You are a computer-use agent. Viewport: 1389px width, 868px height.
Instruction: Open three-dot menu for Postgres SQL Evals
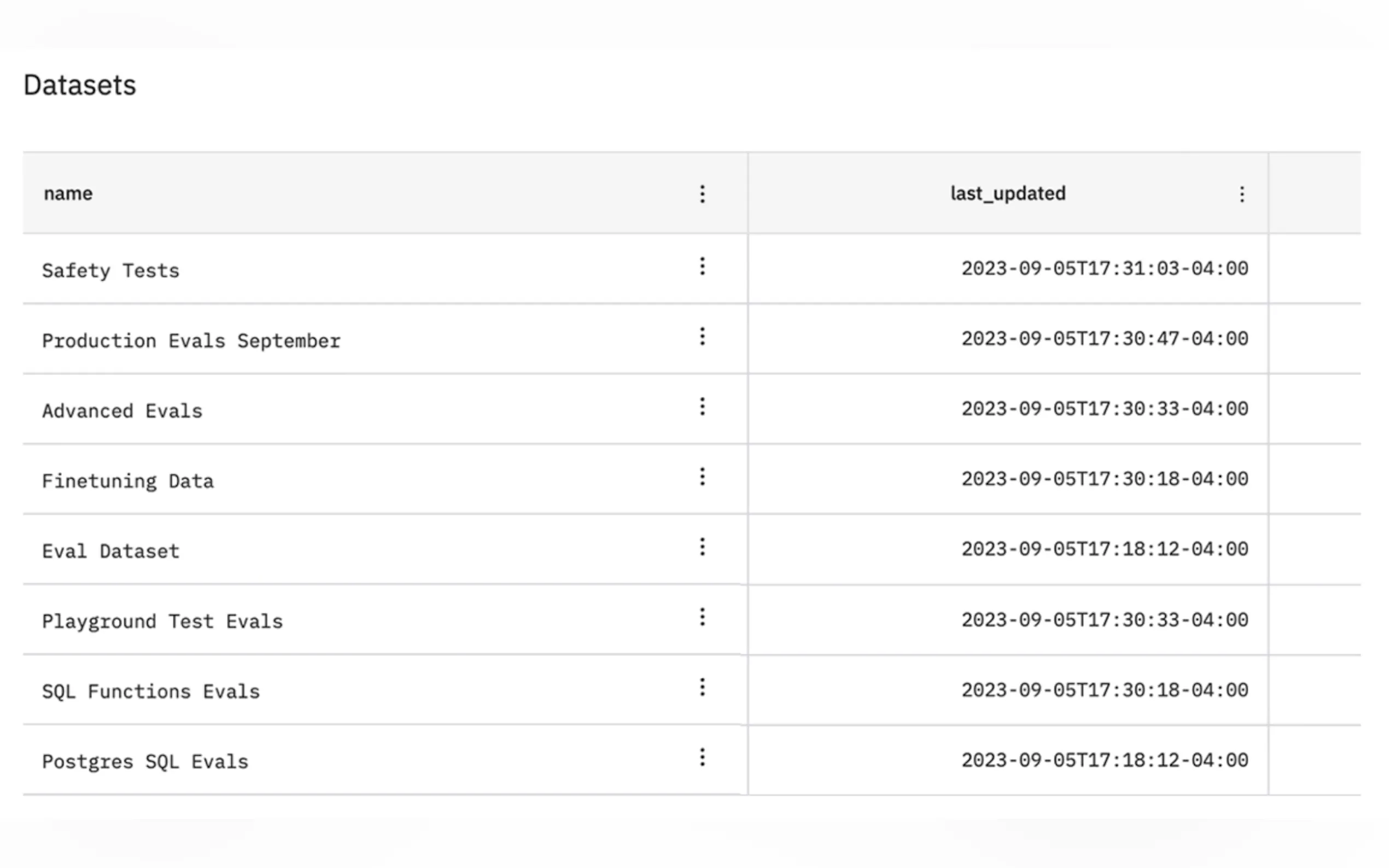pos(702,758)
